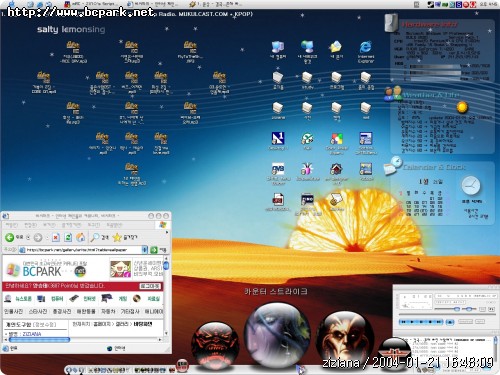Screen dimensions: 500x375
Task: Open the 보기 menu in browser
Action: coord(49,225)
